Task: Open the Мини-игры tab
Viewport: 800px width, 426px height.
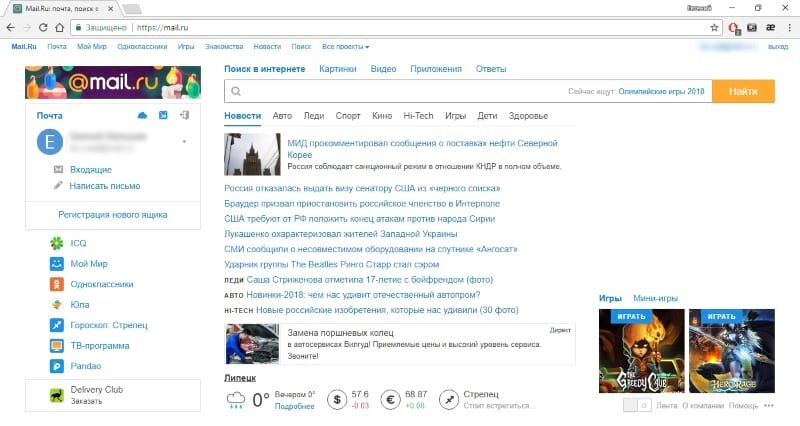Action: pos(655,298)
